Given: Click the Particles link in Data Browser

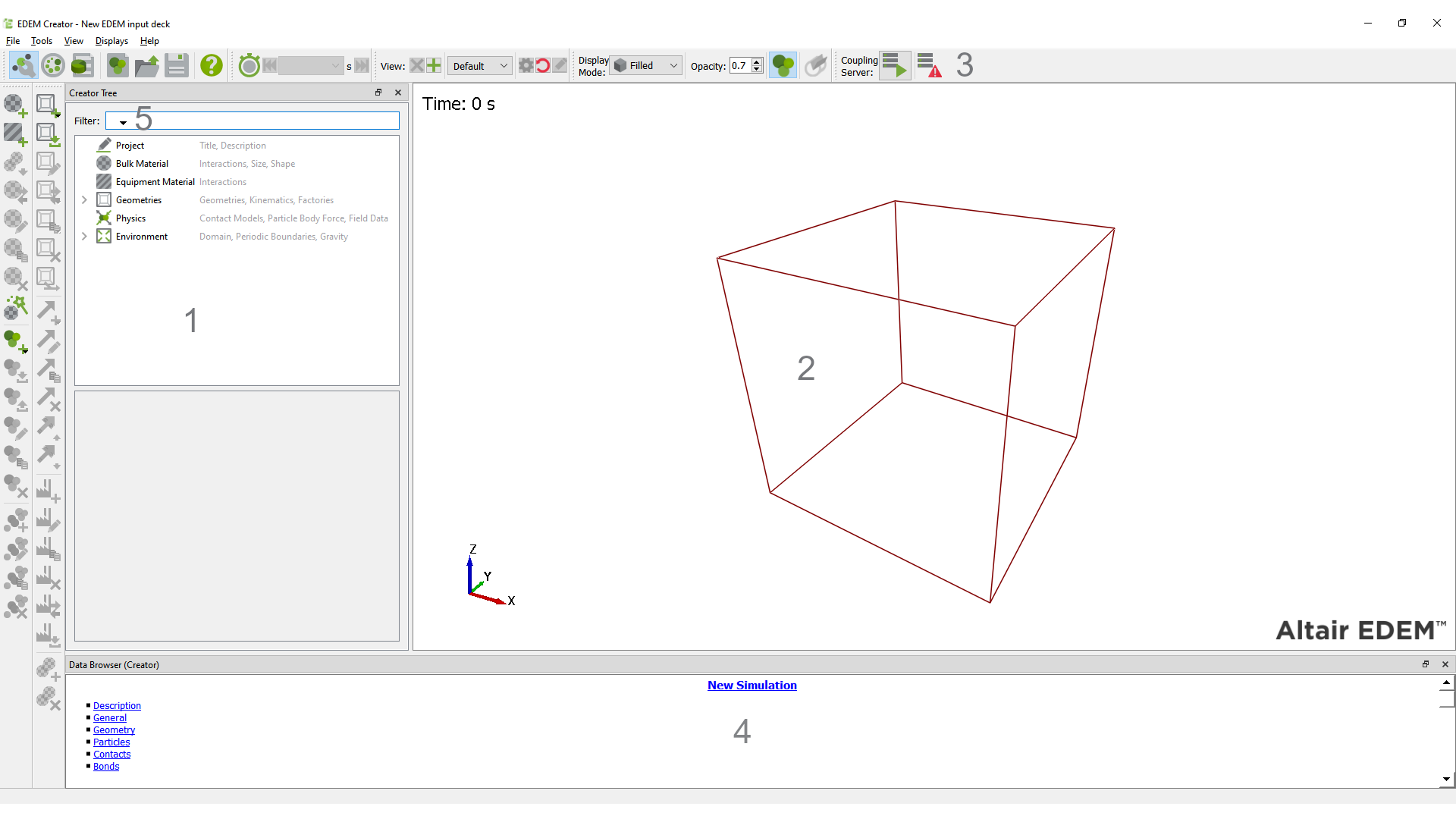Looking at the screenshot, I should tap(111, 742).
